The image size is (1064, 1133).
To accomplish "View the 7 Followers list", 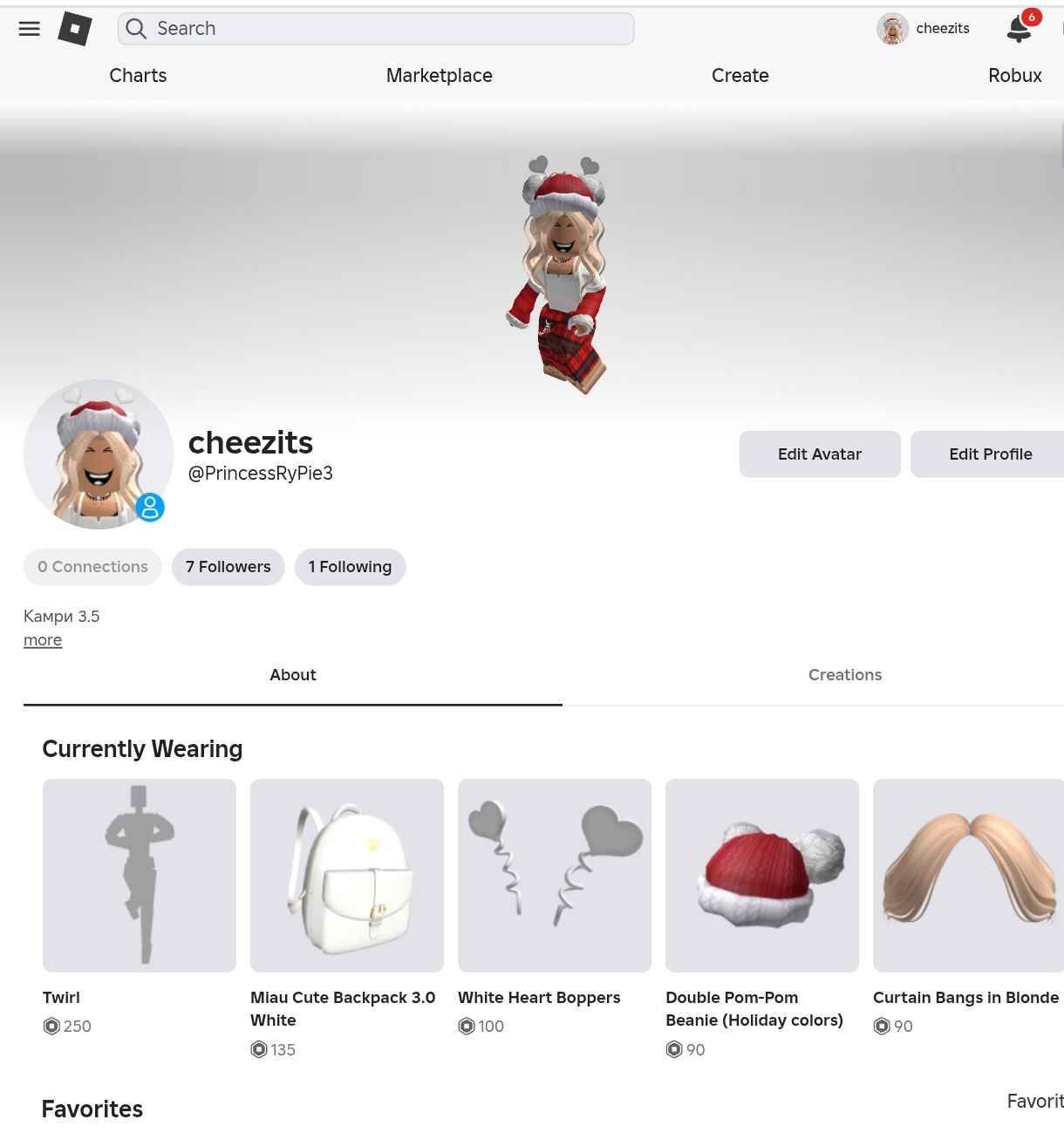I will [228, 567].
